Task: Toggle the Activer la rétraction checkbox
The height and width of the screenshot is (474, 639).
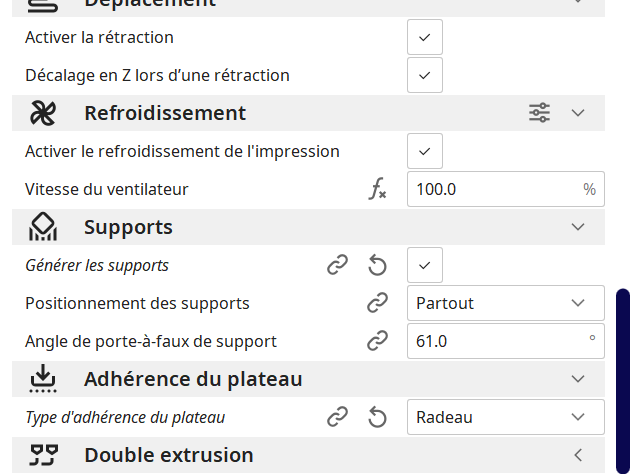Action: tap(425, 37)
